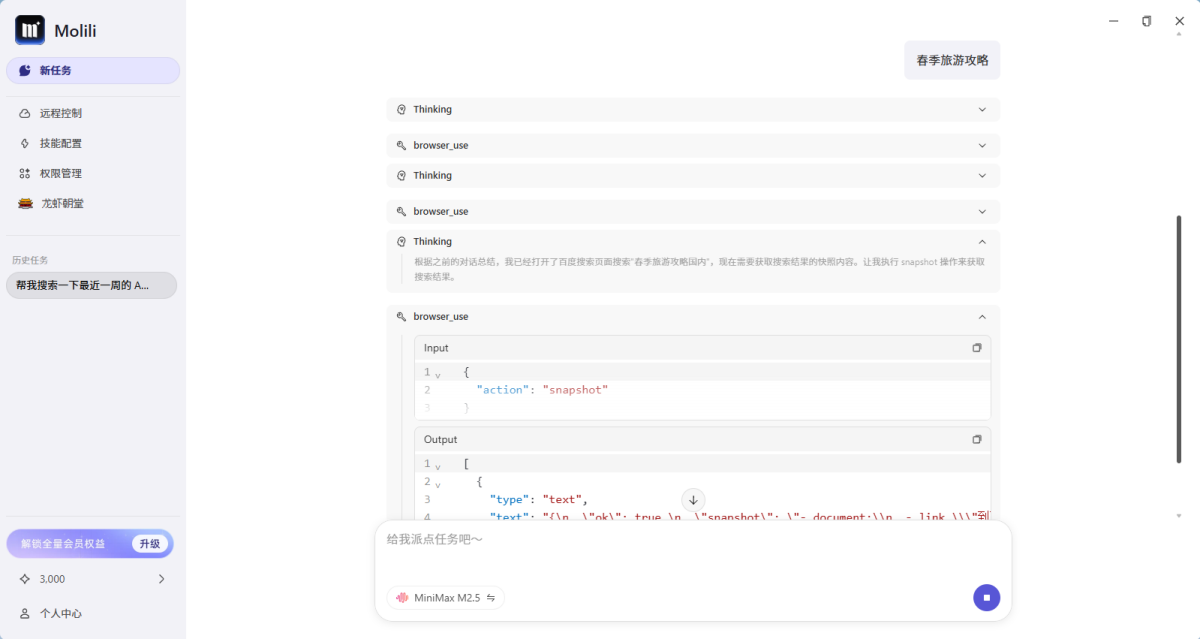Click the scroll-to-bottom arrow button
This screenshot has width=1200, height=639.
point(693,500)
